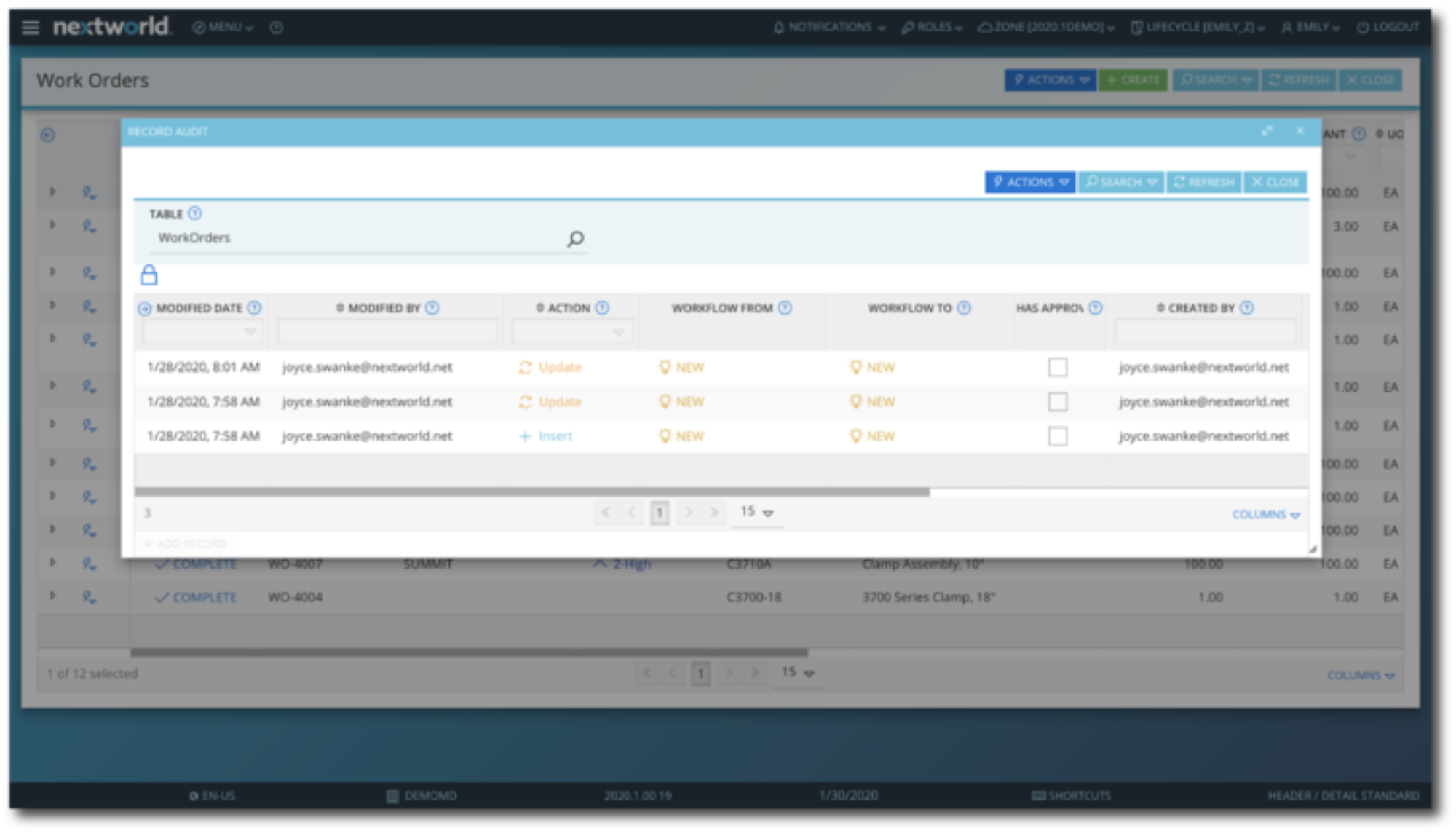
Task: Toggle Has Approval checkbox for 8:01 AM row
Action: coord(1058,367)
